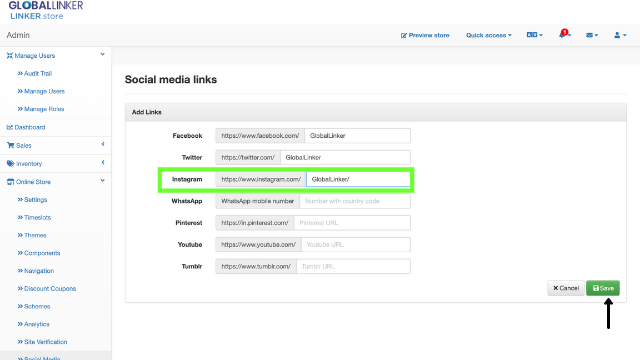
Task: Open the envelope messages dropdown
Action: pos(592,36)
